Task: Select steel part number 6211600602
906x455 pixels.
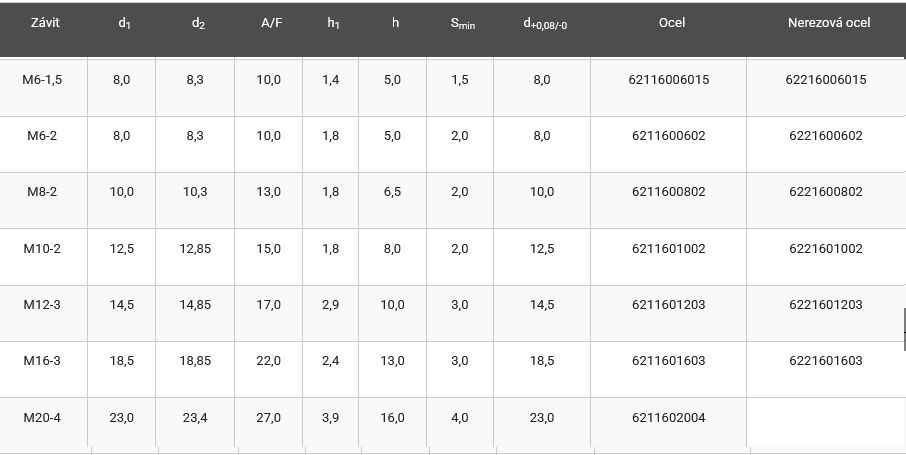Action: click(x=669, y=136)
